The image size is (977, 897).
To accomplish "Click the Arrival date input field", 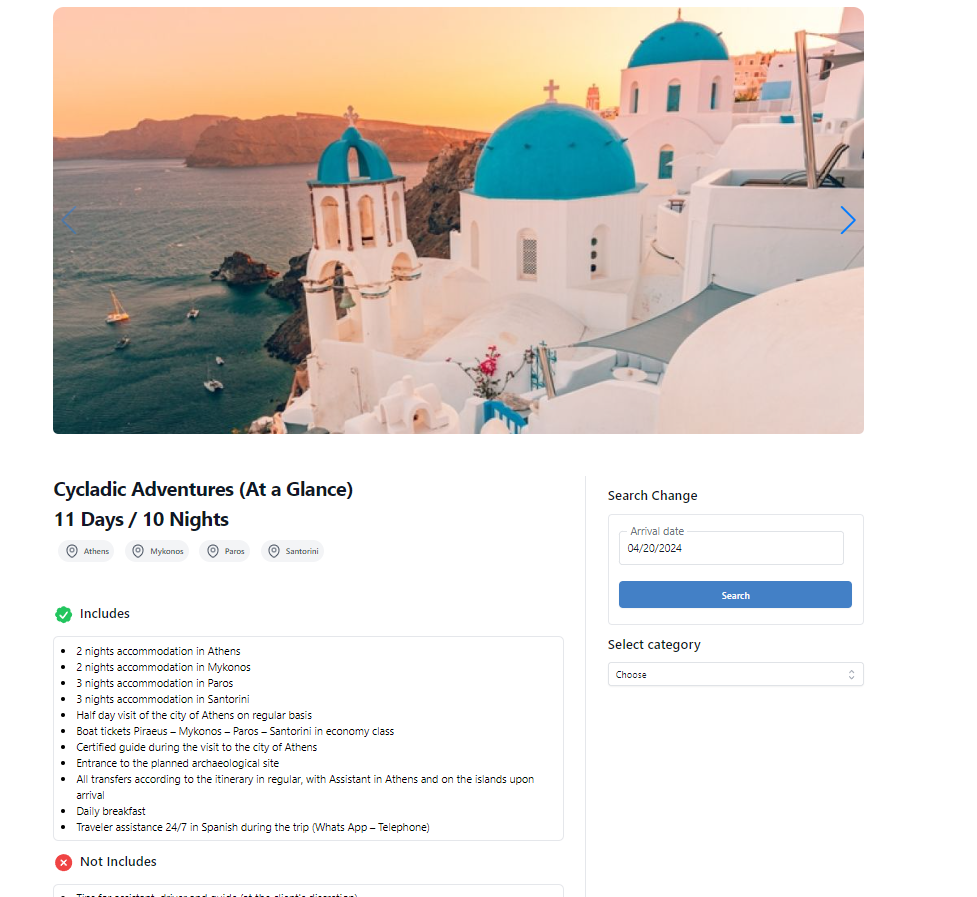I will pyautogui.click(x=731, y=548).
